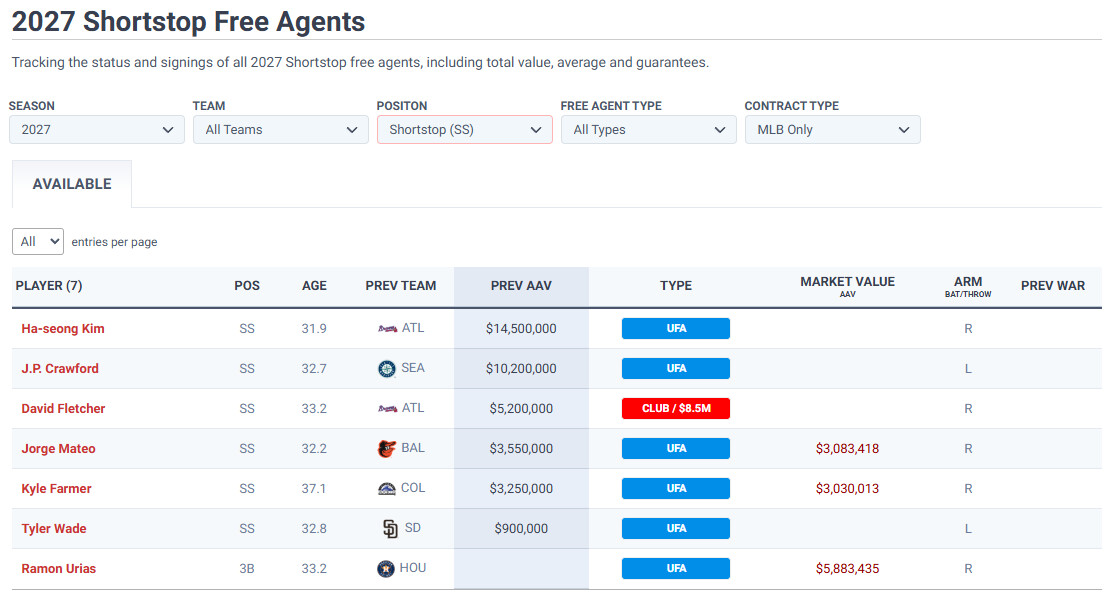This screenshot has height=598, width=1110.
Task: Click the Braves logo in Ha-seong Kim's row
Action: tap(387, 329)
